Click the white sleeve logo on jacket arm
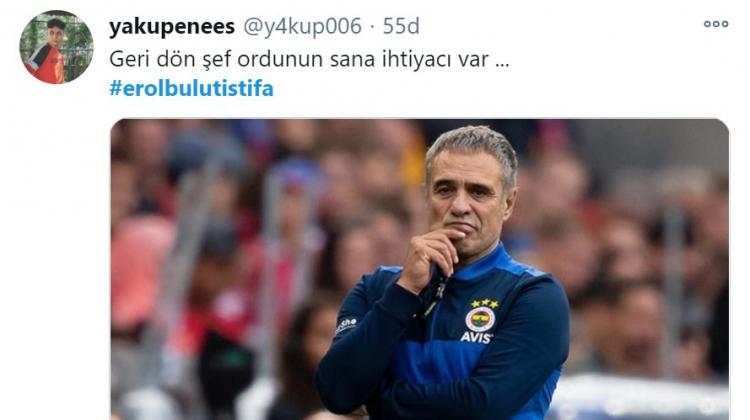 346,325
